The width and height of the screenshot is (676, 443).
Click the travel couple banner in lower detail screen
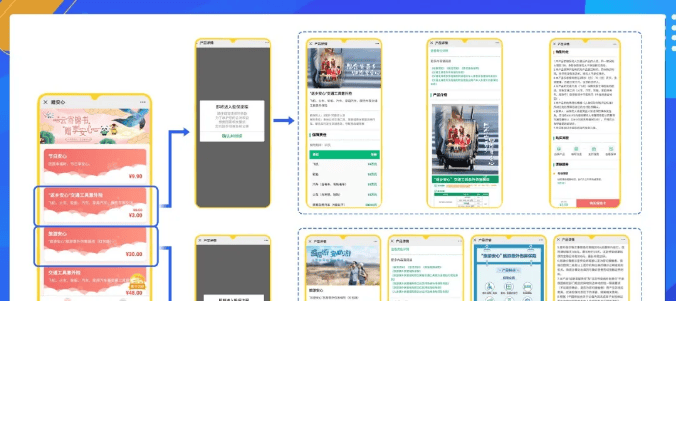(x=343, y=266)
